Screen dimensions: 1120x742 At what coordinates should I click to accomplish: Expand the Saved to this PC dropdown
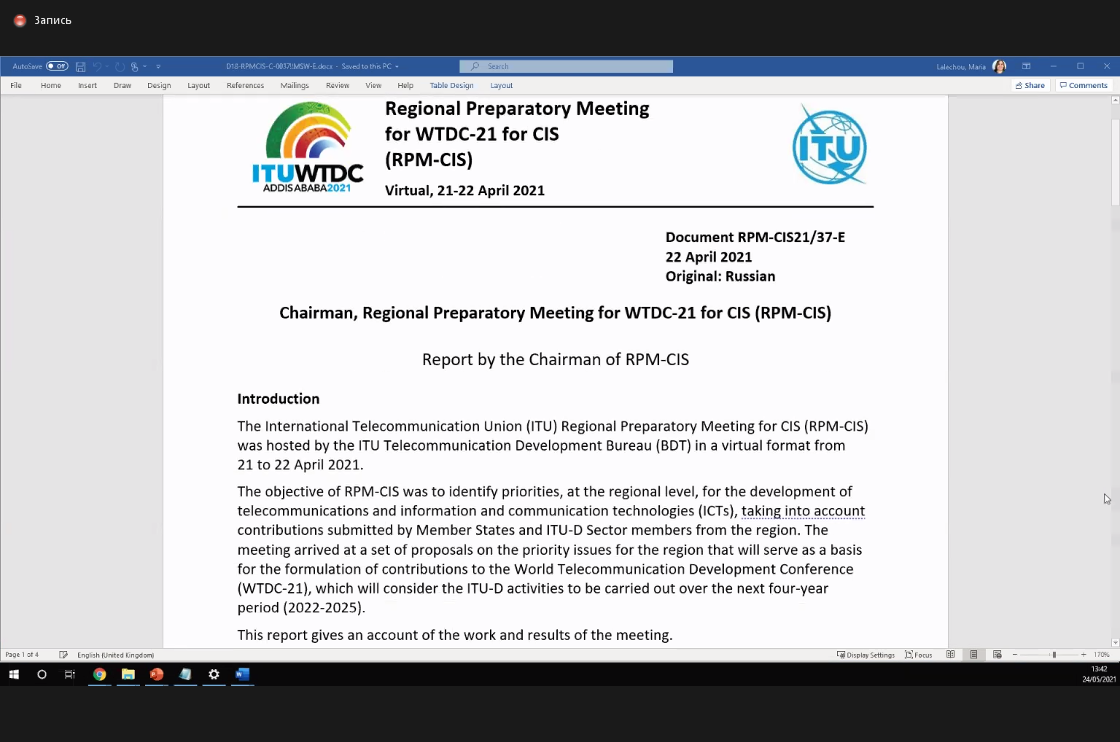[x=397, y=66]
